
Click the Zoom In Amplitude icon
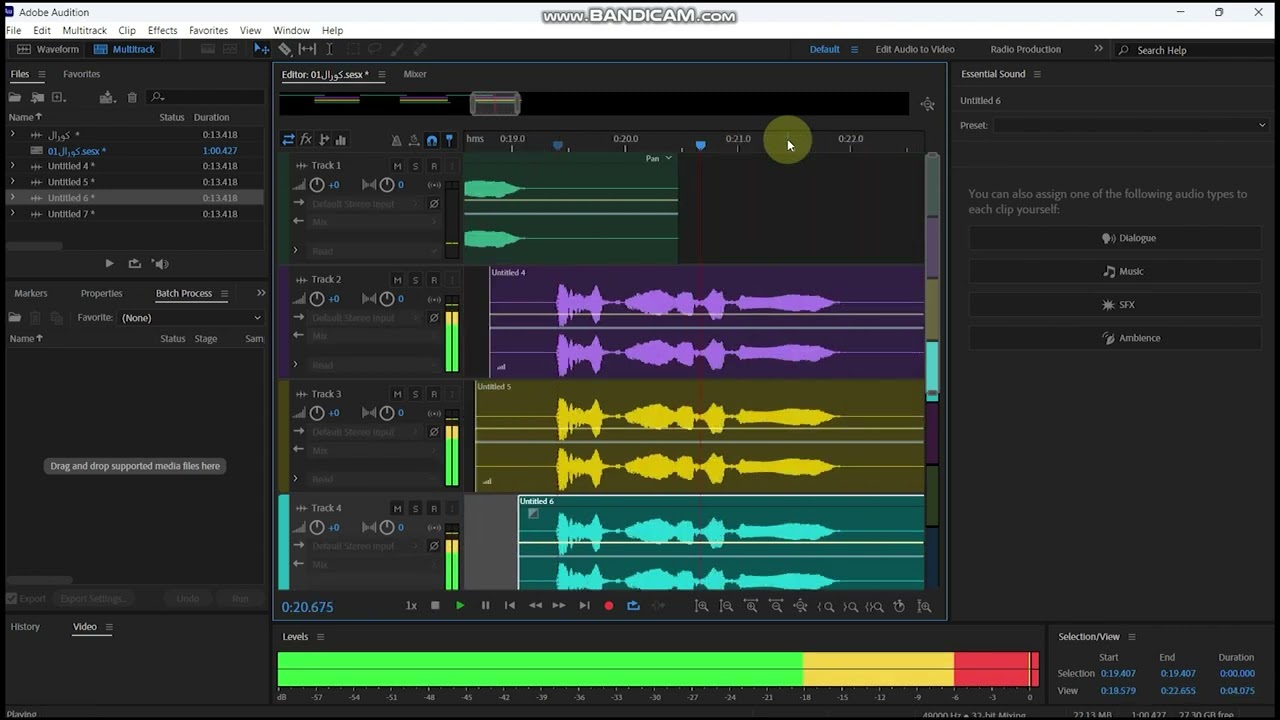[702, 606]
